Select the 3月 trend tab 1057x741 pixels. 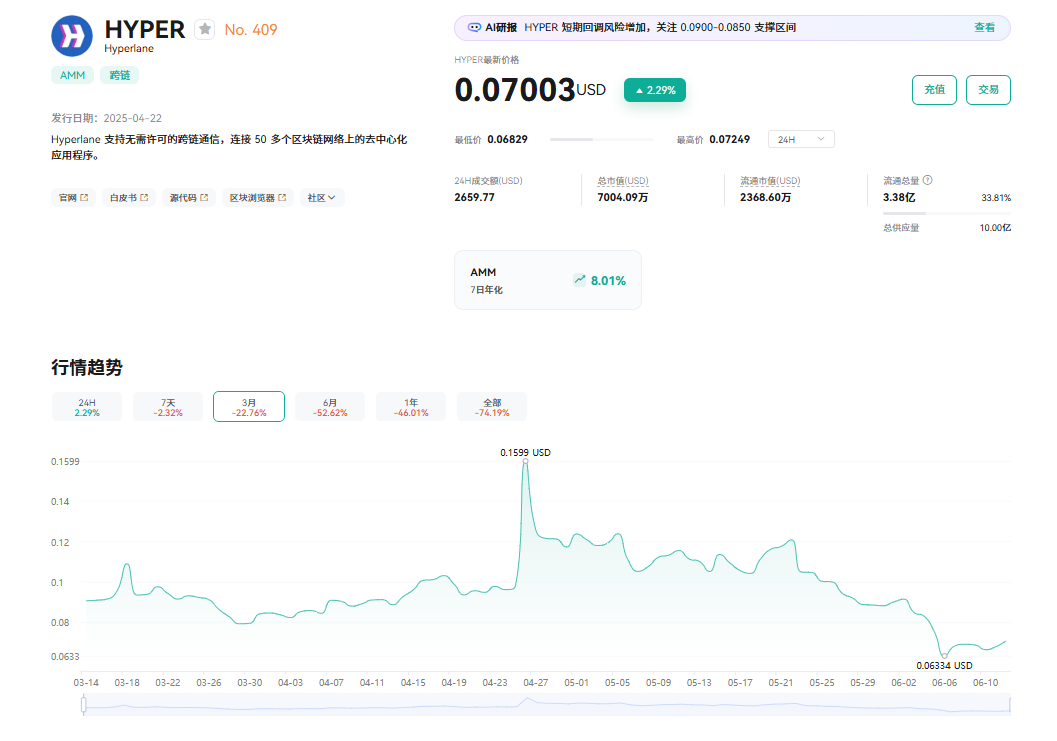249,407
